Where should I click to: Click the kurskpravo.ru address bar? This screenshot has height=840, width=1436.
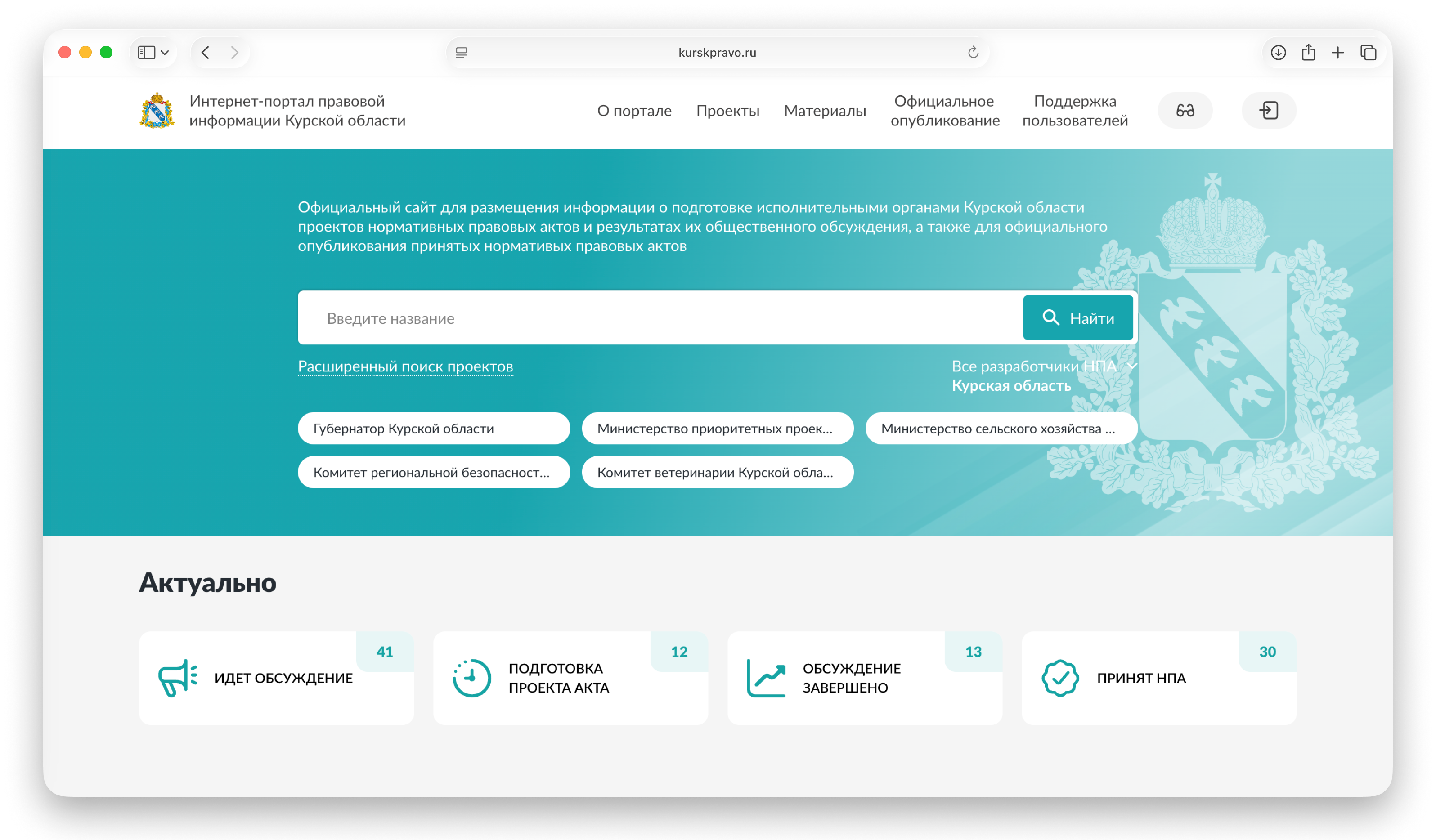click(x=718, y=53)
